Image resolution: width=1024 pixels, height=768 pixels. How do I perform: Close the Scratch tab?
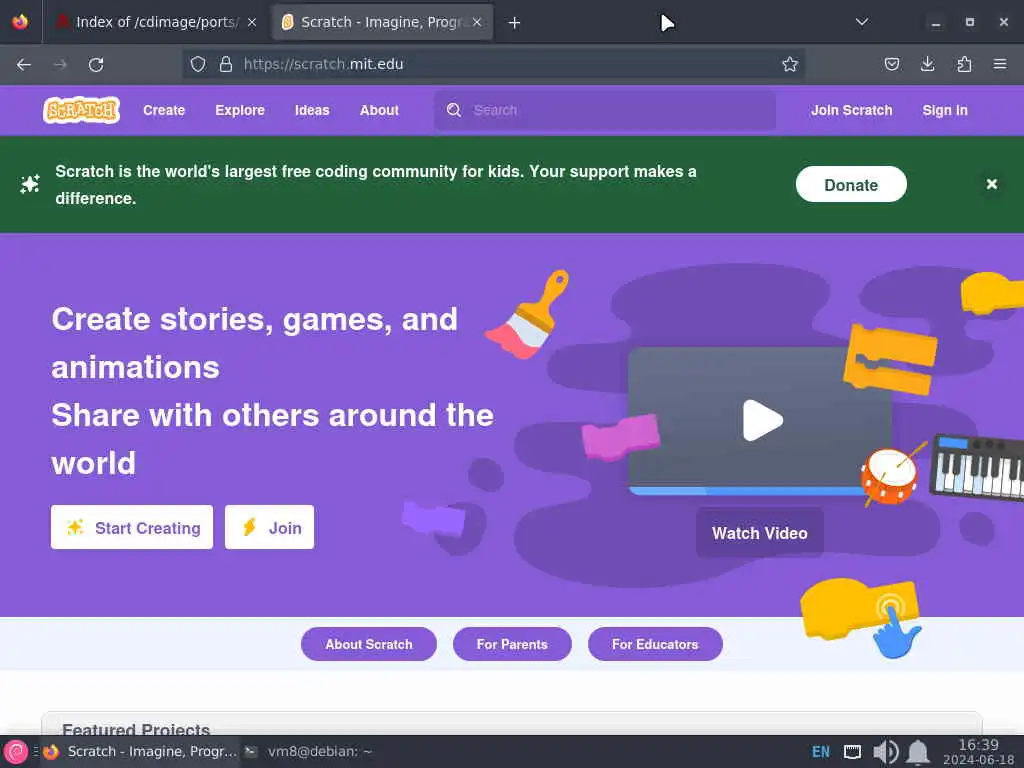click(x=477, y=22)
